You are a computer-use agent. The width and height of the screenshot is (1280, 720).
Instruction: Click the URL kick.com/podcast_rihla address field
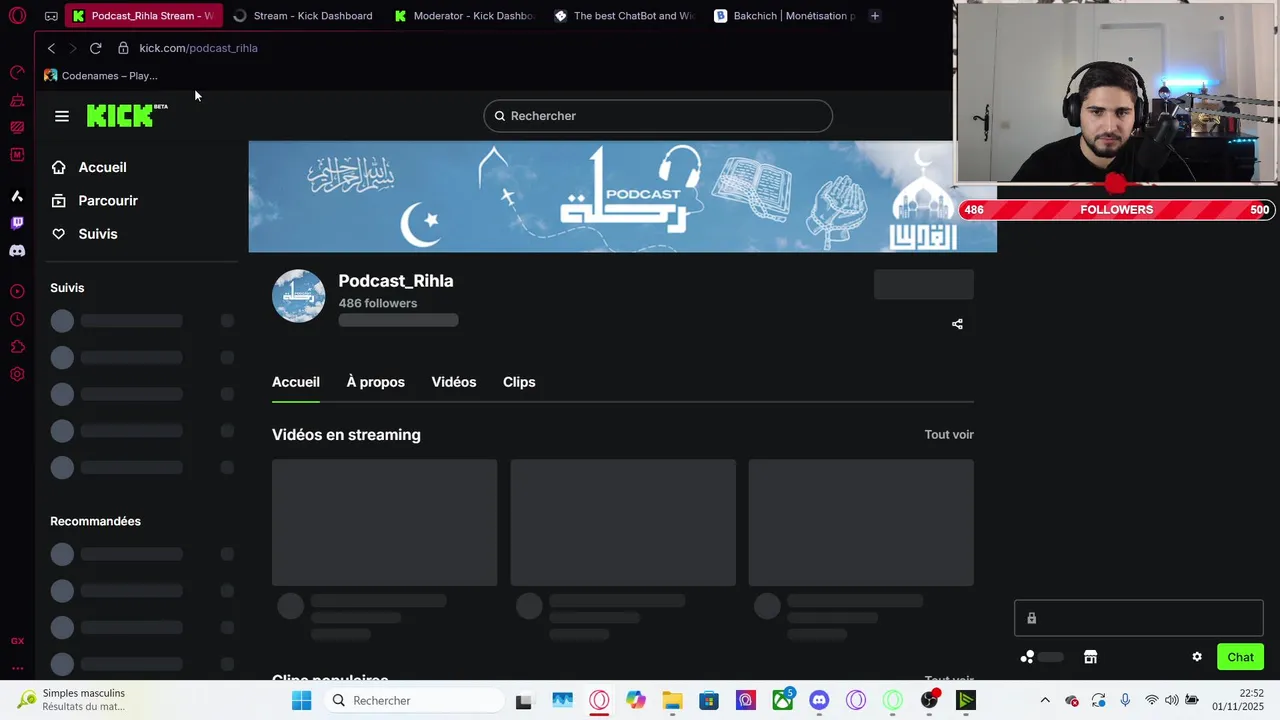pyautogui.click(x=198, y=48)
